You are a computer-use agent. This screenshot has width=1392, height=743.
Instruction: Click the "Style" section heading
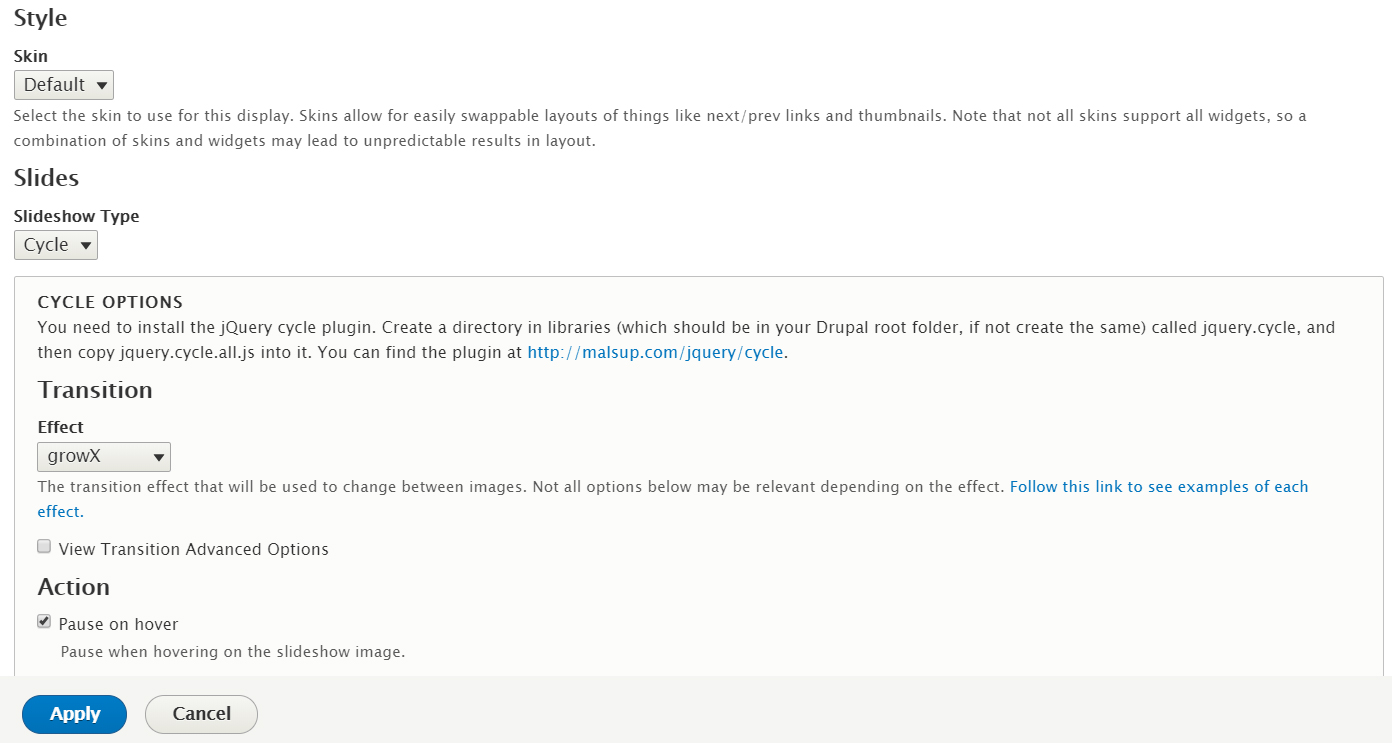pos(41,18)
